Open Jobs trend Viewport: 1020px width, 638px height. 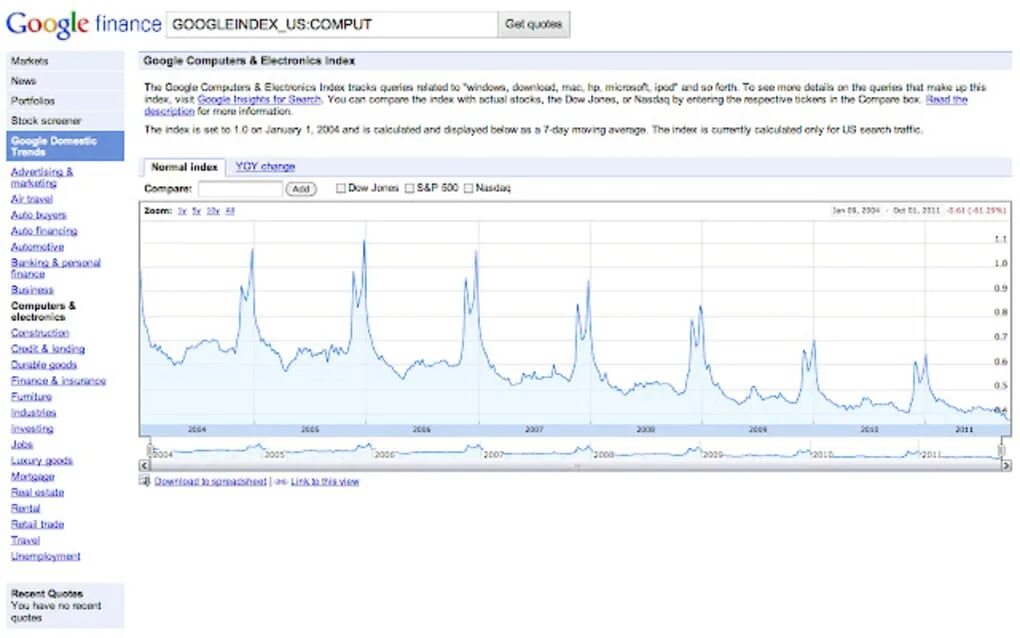(x=21, y=445)
